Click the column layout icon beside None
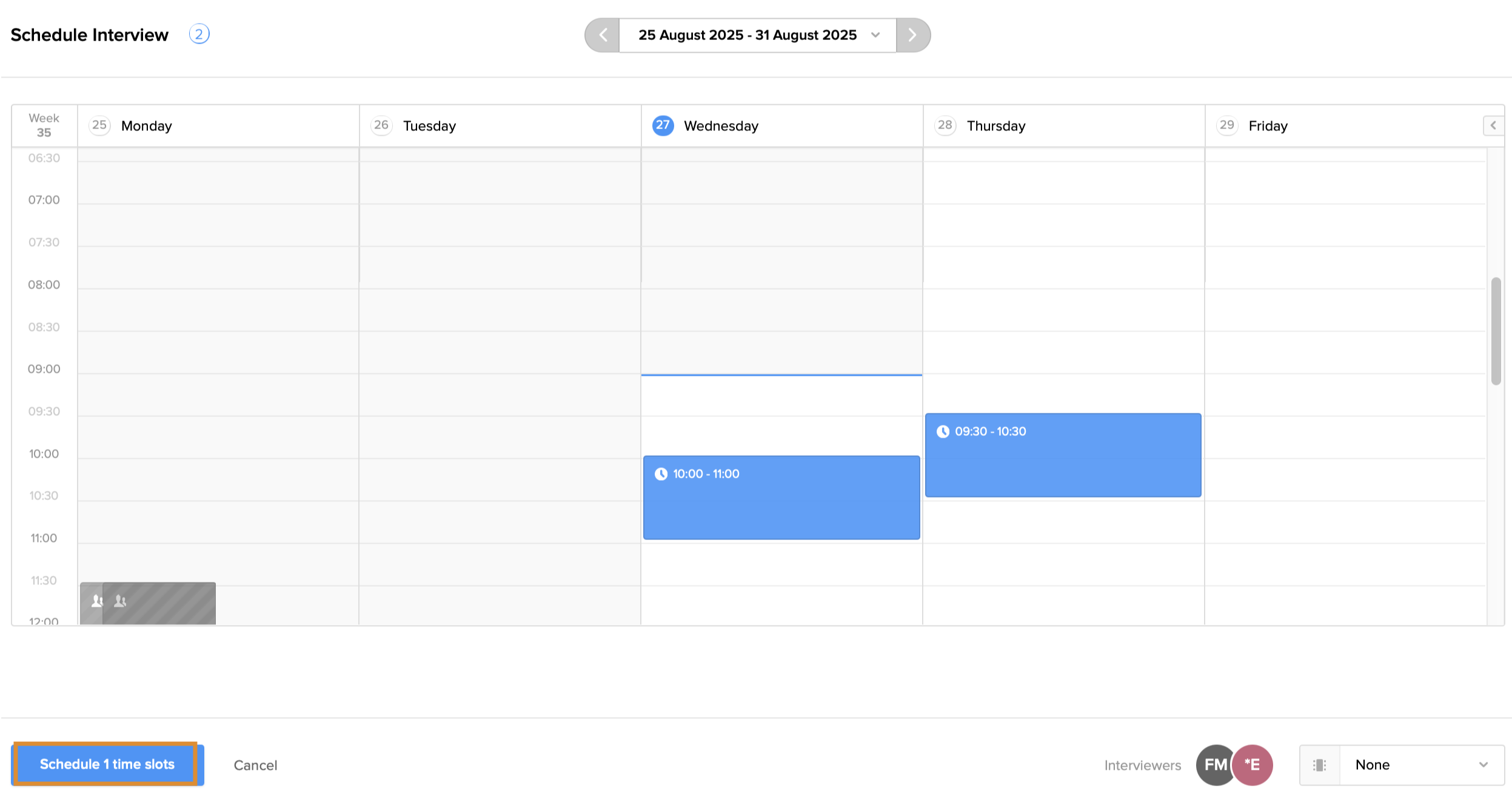This screenshot has height=811, width=1512. click(1319, 765)
